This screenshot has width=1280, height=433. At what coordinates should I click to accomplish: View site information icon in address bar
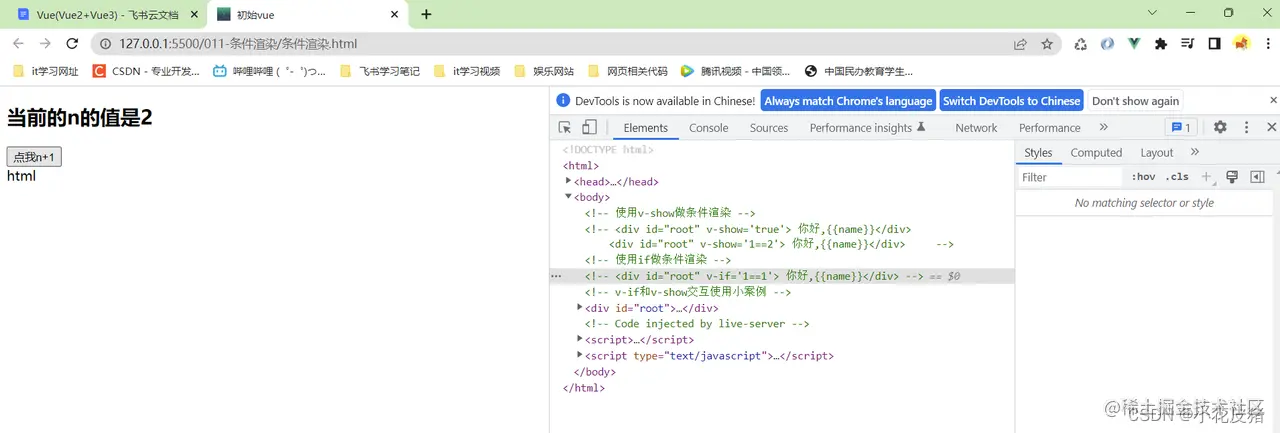point(105,44)
